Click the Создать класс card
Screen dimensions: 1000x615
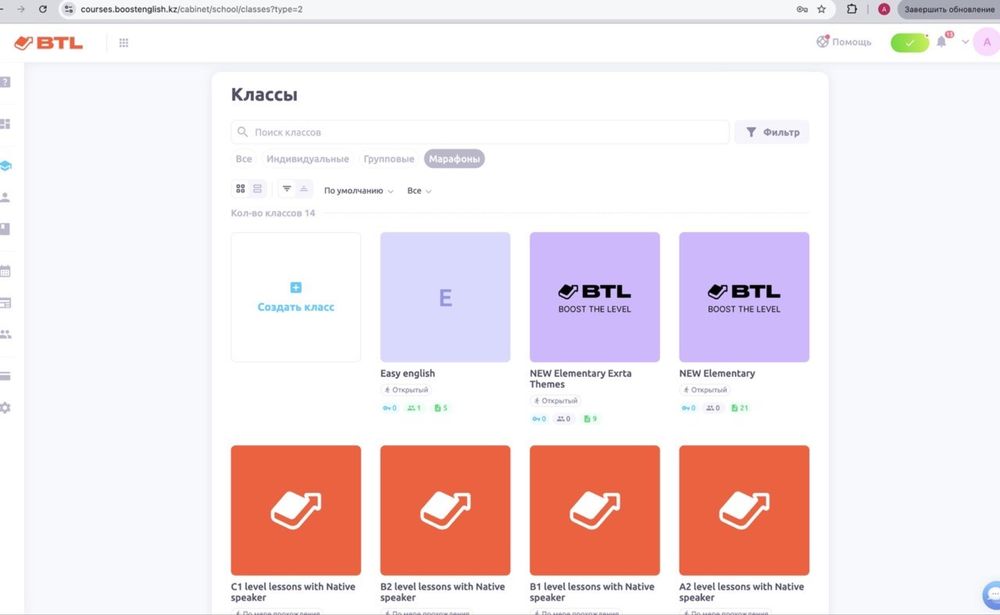click(x=296, y=297)
